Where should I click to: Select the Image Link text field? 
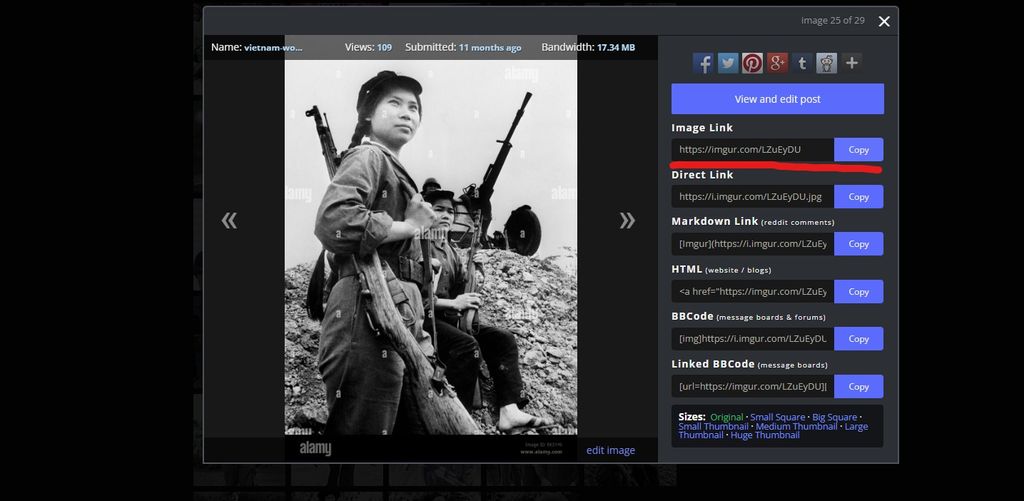pos(752,150)
